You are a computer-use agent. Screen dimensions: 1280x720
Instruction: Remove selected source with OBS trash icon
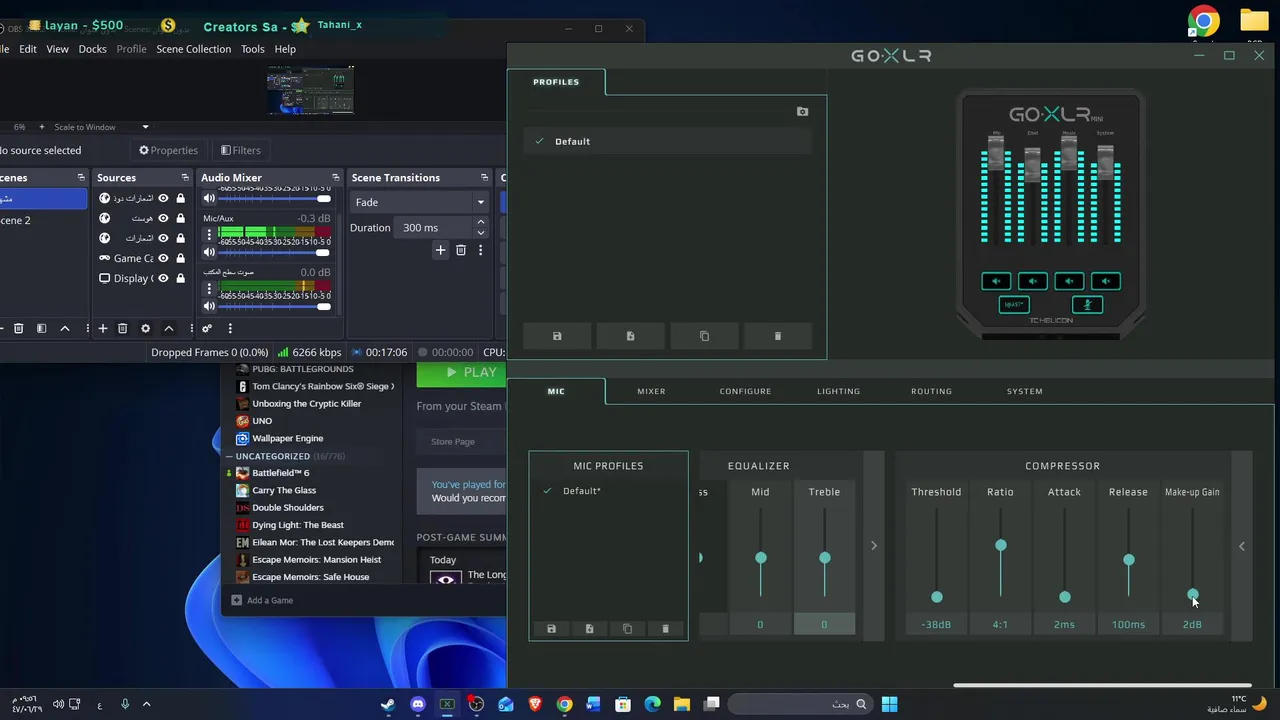point(122,328)
